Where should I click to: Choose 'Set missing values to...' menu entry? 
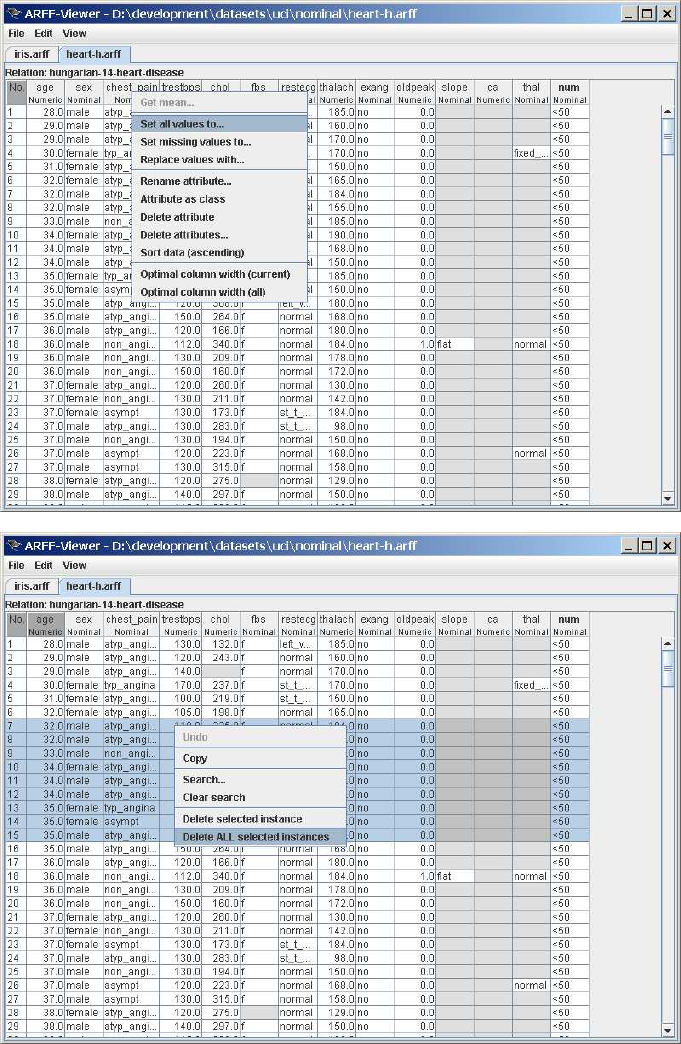coord(219,142)
